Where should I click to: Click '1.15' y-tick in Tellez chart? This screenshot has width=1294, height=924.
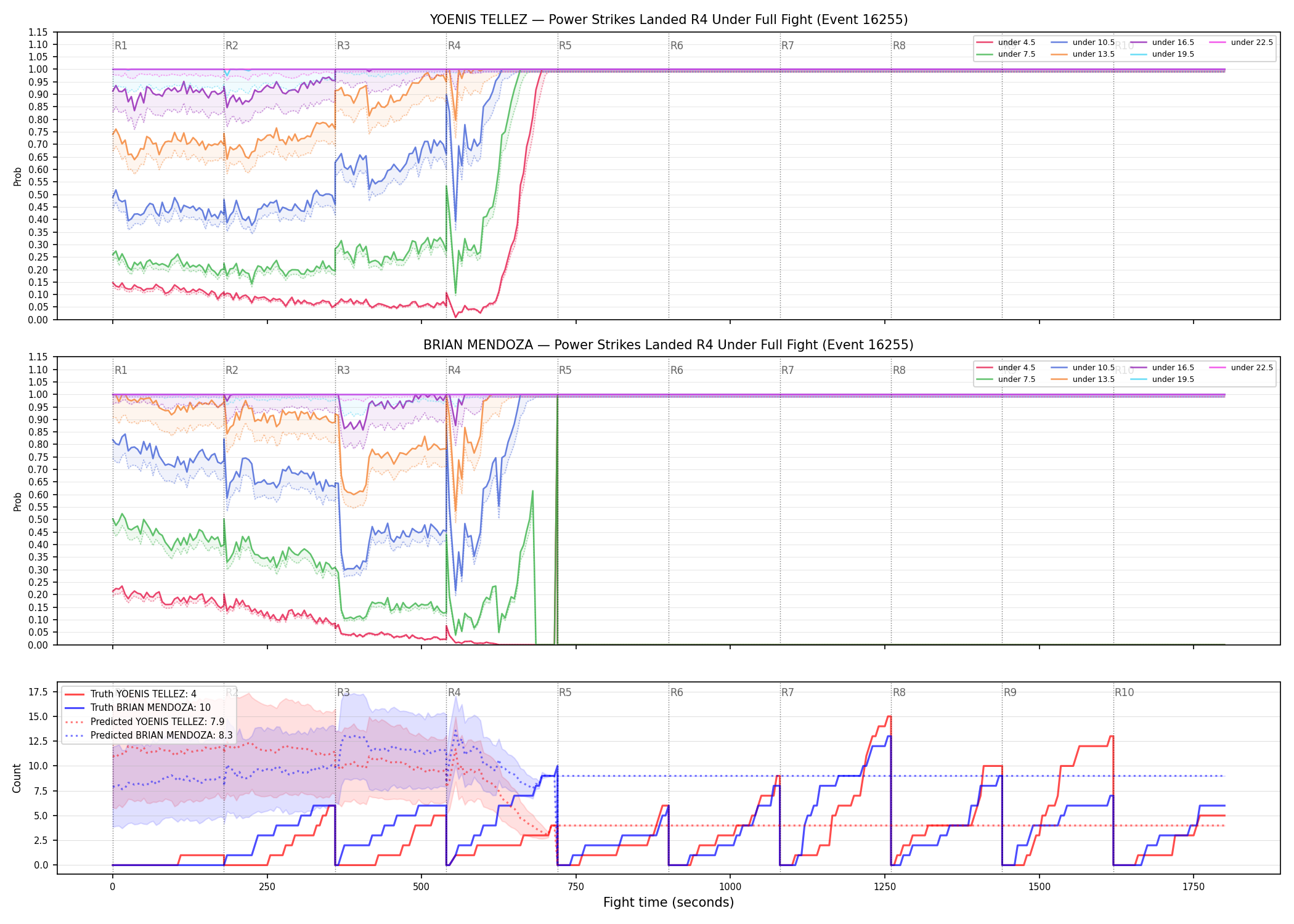click(38, 32)
